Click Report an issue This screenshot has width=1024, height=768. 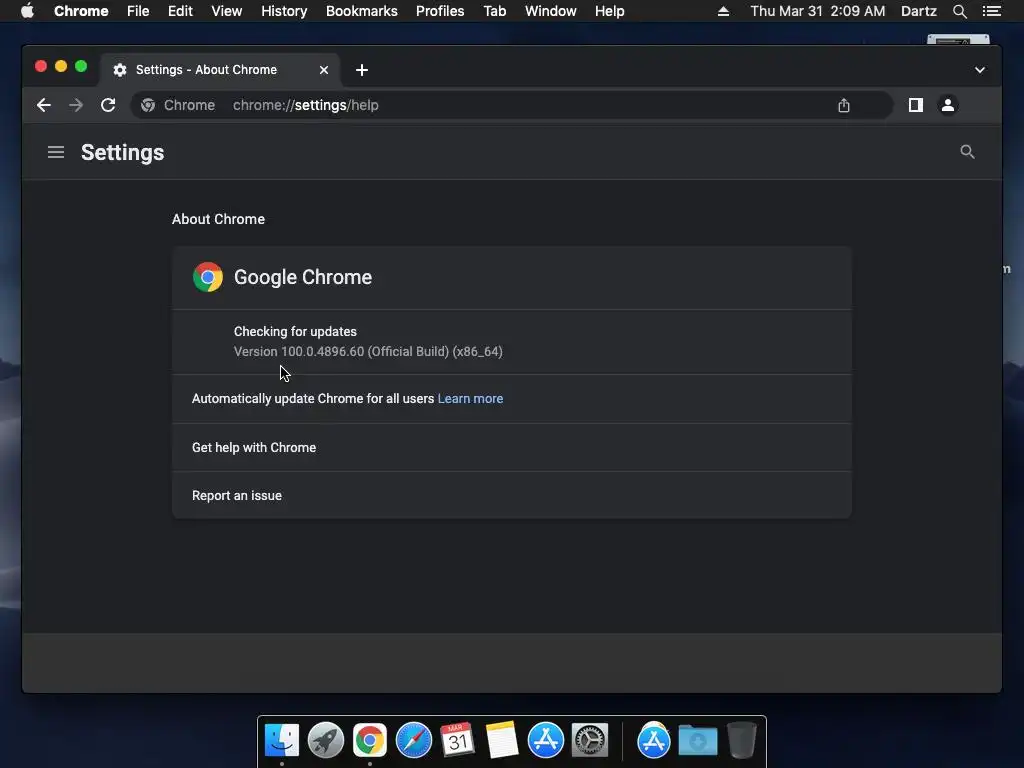point(511,496)
